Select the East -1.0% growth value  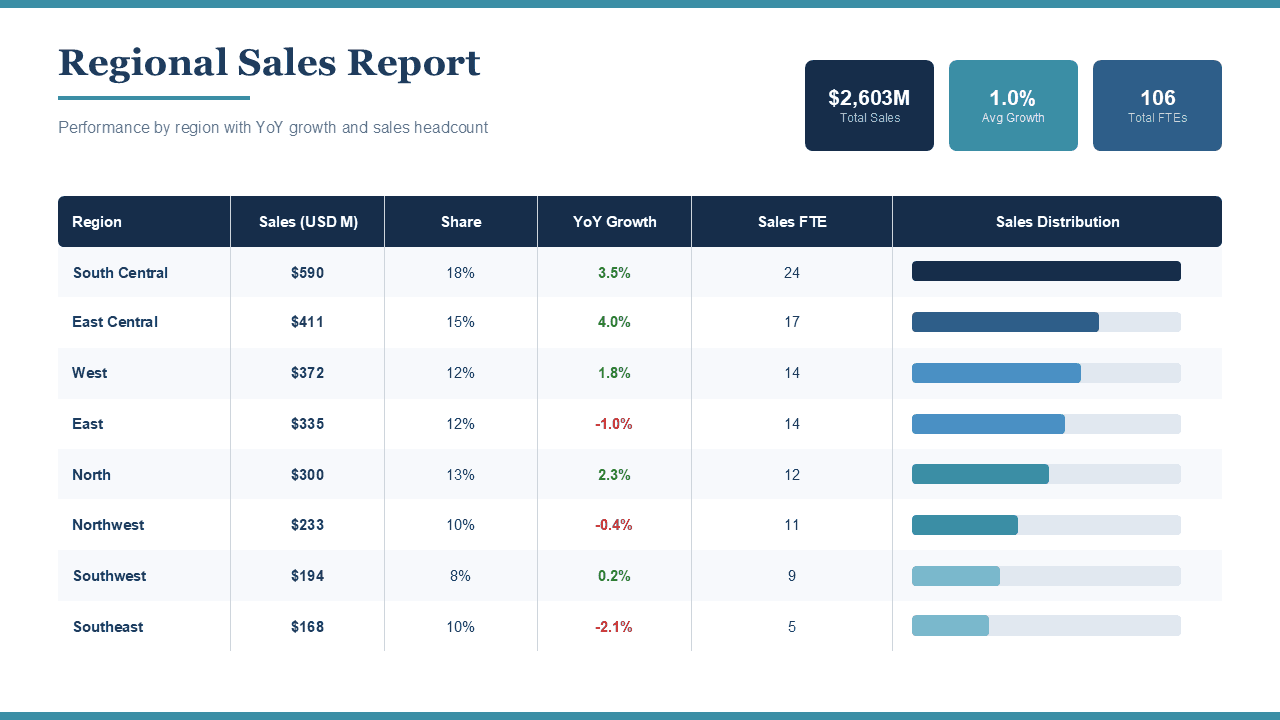click(x=614, y=424)
